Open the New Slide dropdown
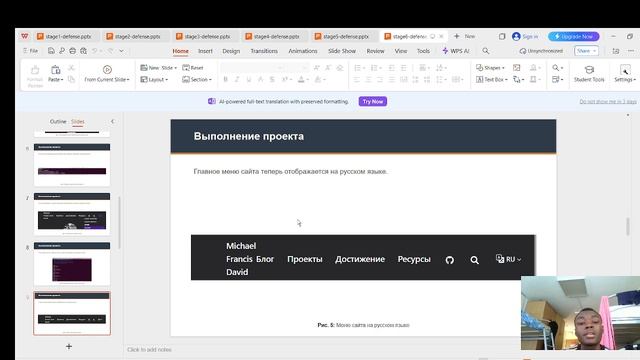Screen dimensions: 640x360 click(159, 68)
